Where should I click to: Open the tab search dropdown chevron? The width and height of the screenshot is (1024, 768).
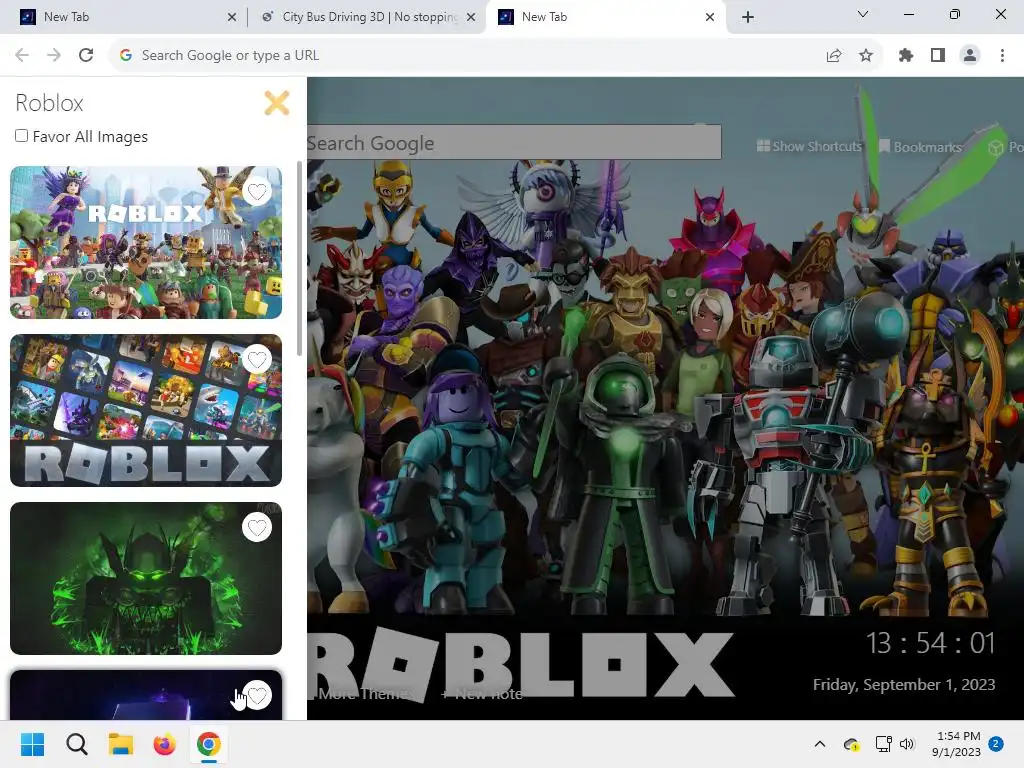click(x=863, y=14)
